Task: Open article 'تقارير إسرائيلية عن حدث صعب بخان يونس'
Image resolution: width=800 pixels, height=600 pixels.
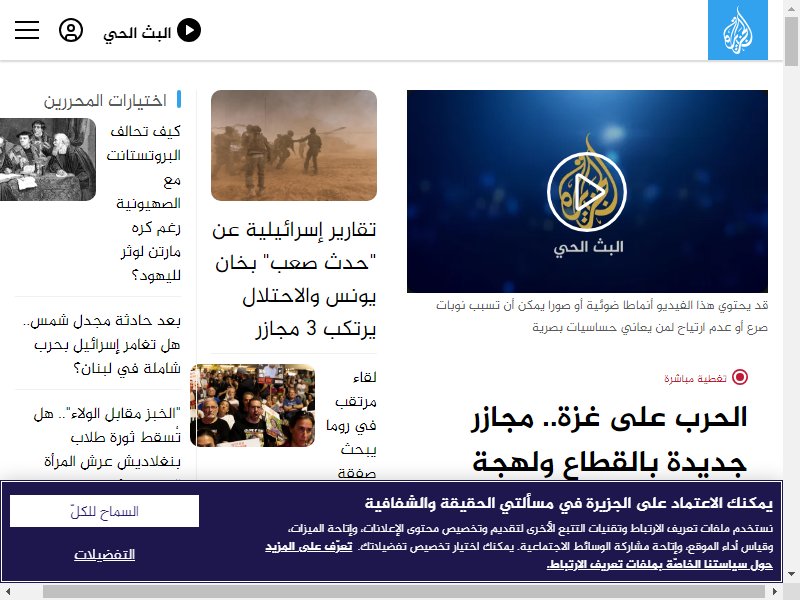Action: click(x=294, y=279)
